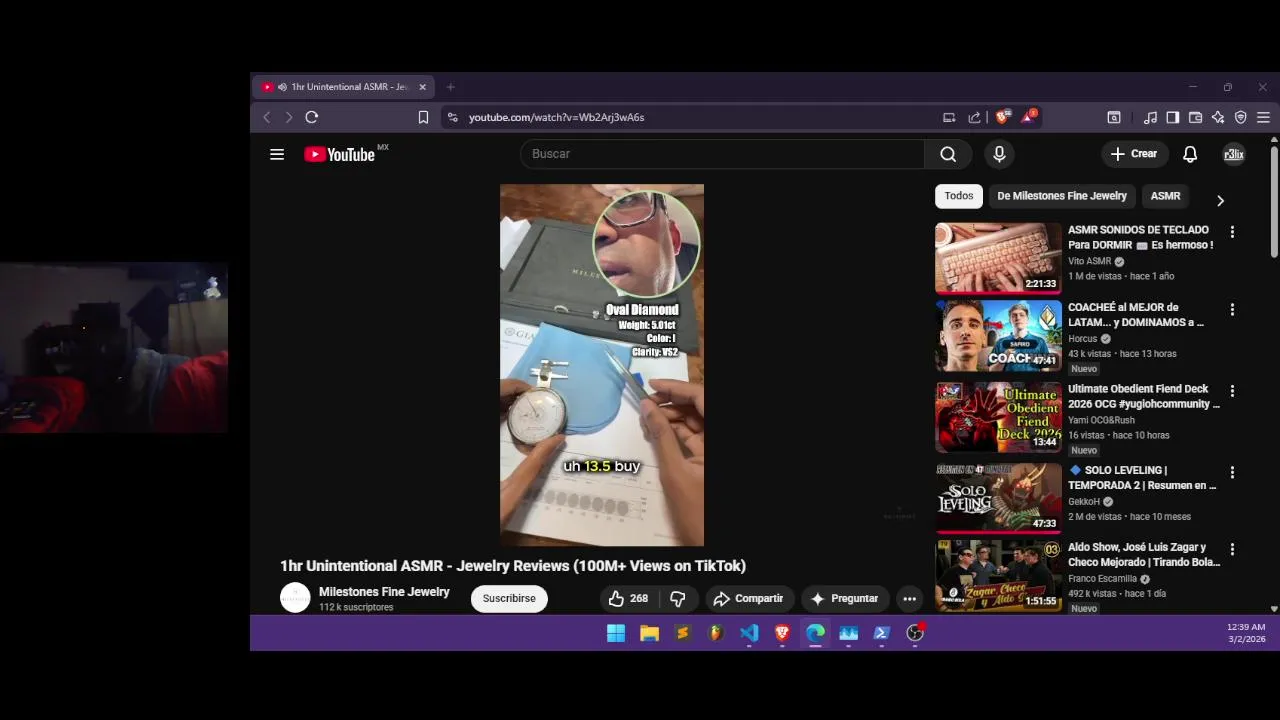Open the taskbar clock and date

(1246, 633)
